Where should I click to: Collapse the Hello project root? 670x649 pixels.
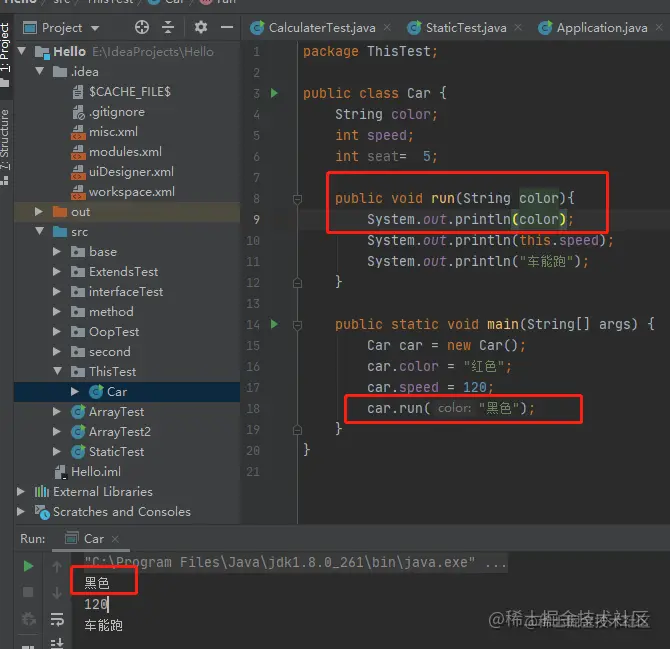pos(22,52)
